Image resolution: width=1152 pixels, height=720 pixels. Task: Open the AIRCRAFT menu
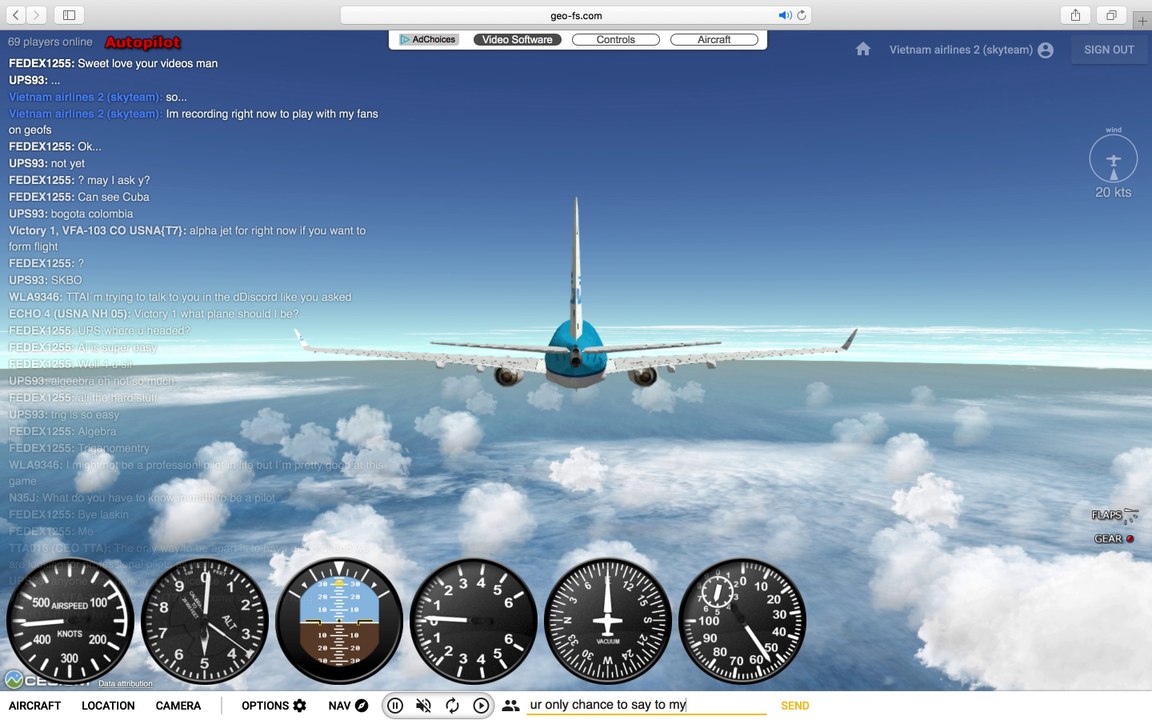[x=35, y=705]
